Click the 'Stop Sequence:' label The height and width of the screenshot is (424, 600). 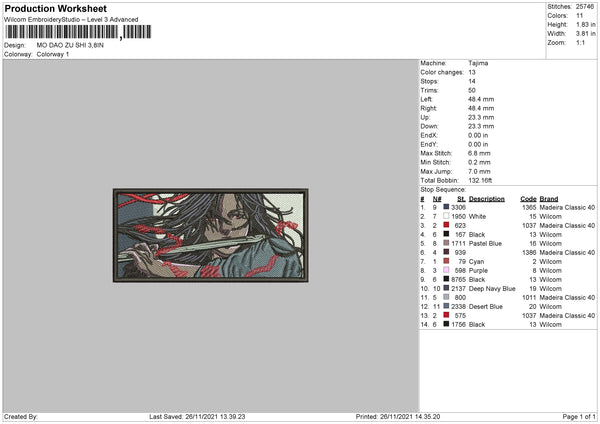[443, 189]
